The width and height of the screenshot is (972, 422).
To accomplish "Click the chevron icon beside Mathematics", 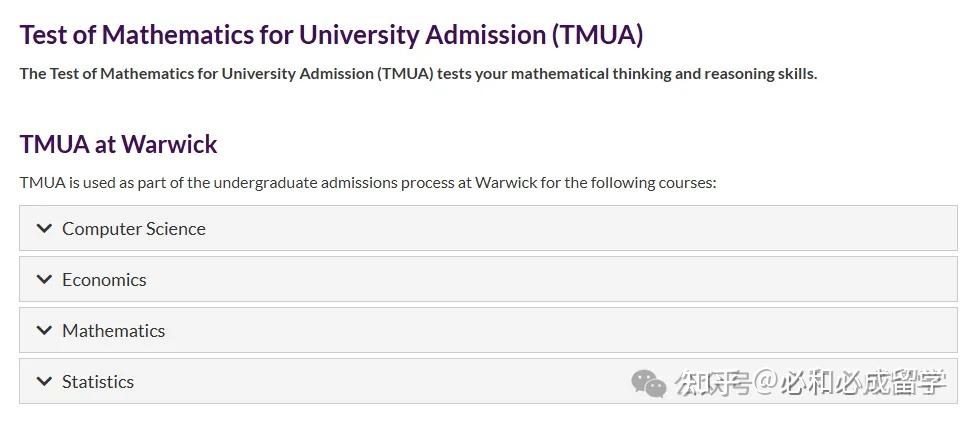I will [x=44, y=330].
